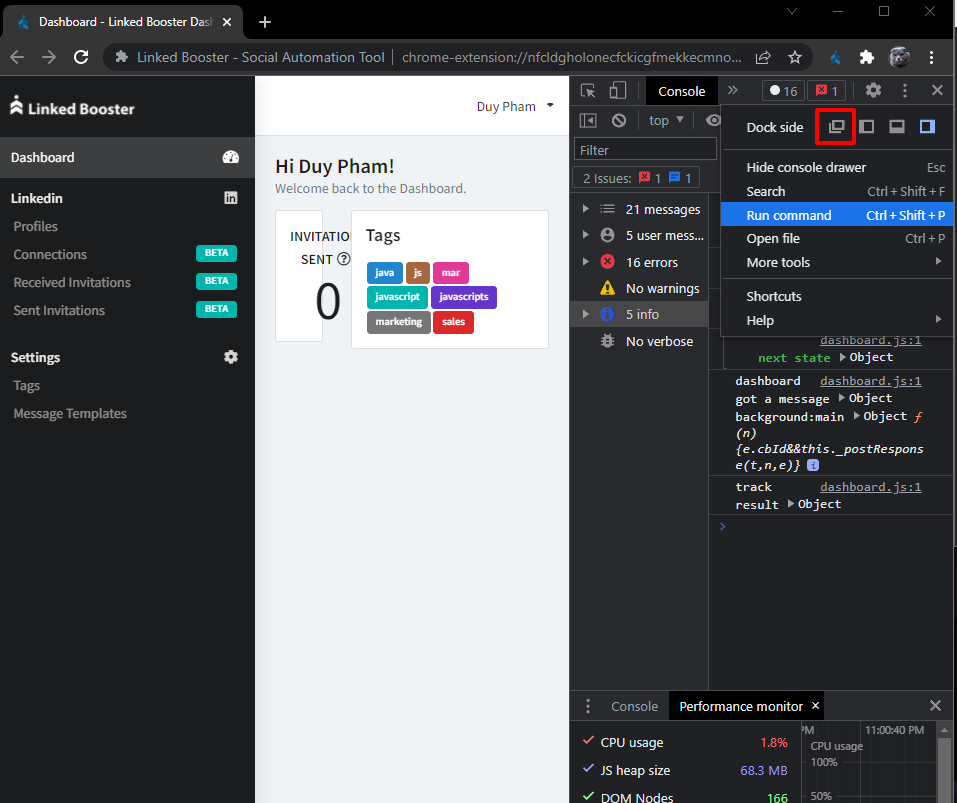Click the Dashboard speedometer icon in sidebar
This screenshot has height=803, width=957.
pos(231,157)
